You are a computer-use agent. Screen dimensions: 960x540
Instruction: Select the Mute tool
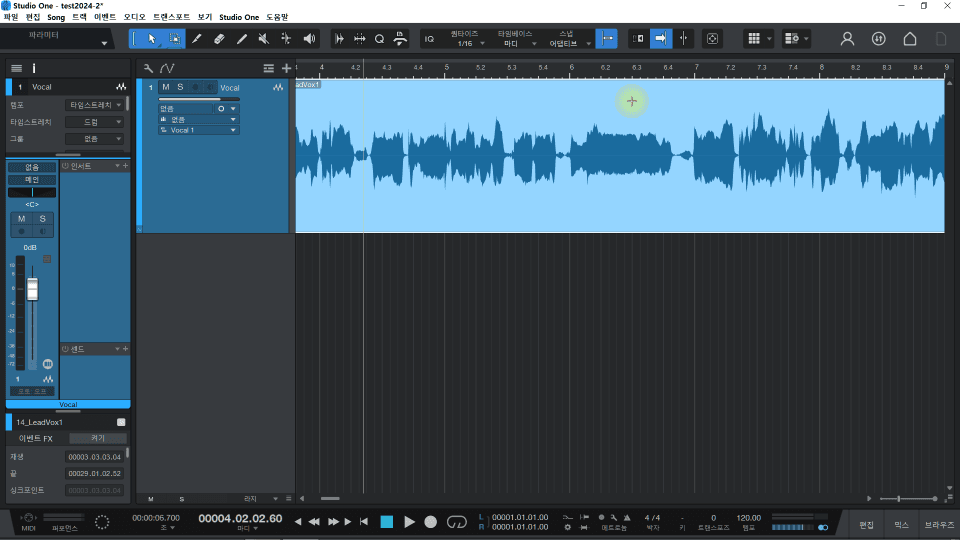[264, 39]
